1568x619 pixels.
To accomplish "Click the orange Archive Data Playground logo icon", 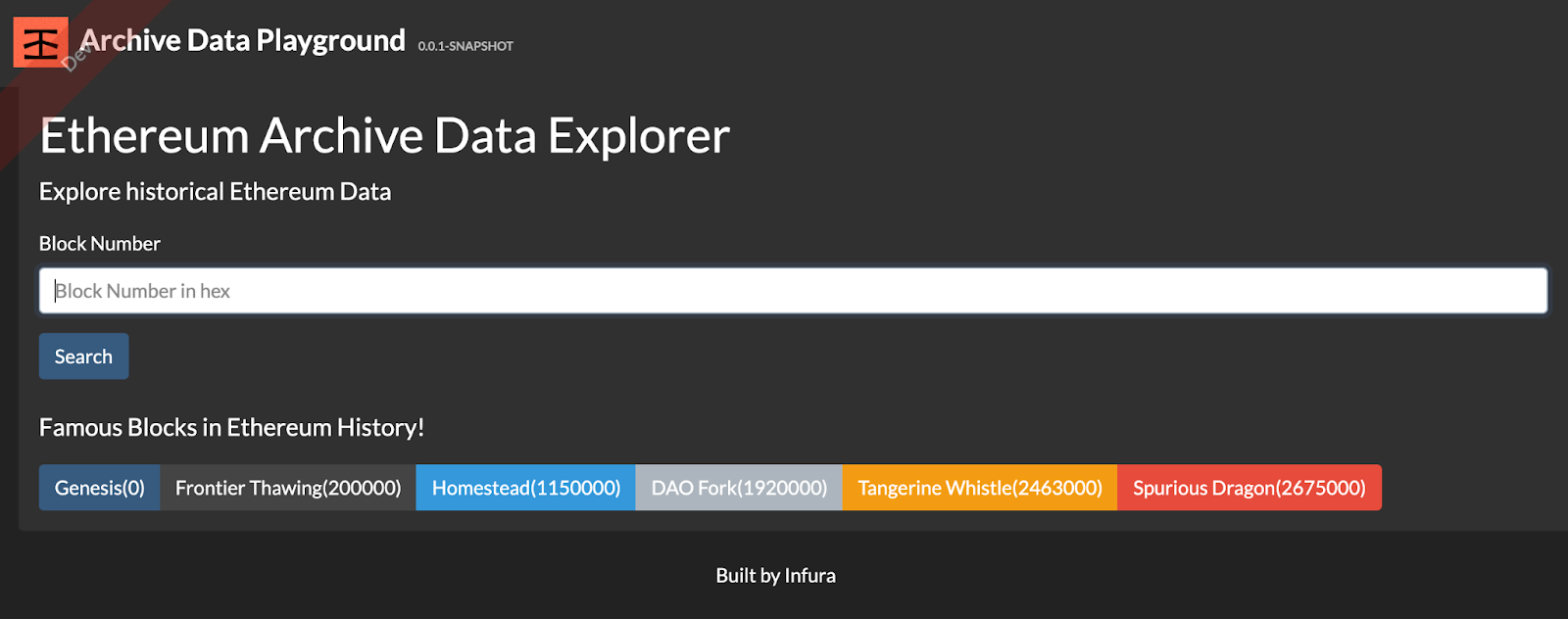I will pyautogui.click(x=40, y=42).
